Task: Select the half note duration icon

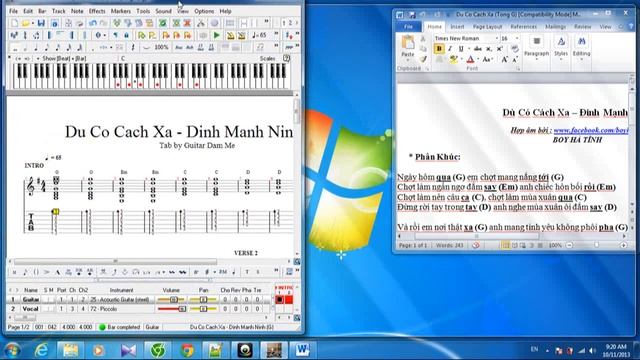Action: [x=25, y=48]
